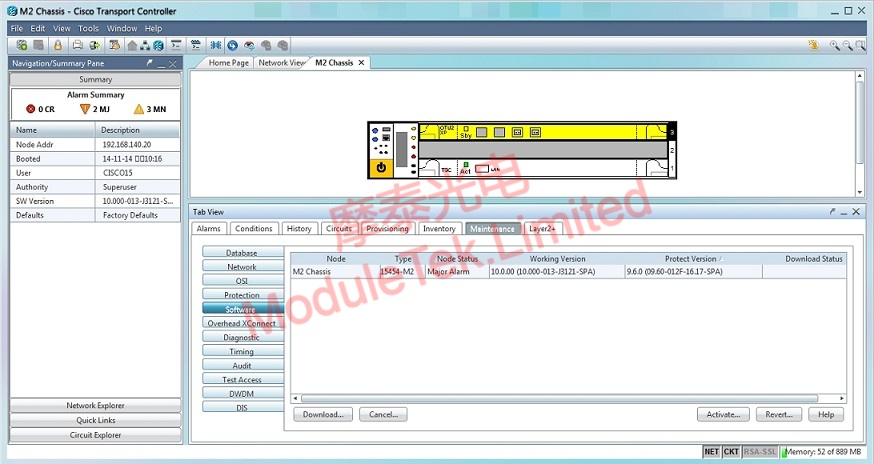Viewport: 874px width, 464px height.
Task: Click the Download... button
Action: [x=323, y=414]
